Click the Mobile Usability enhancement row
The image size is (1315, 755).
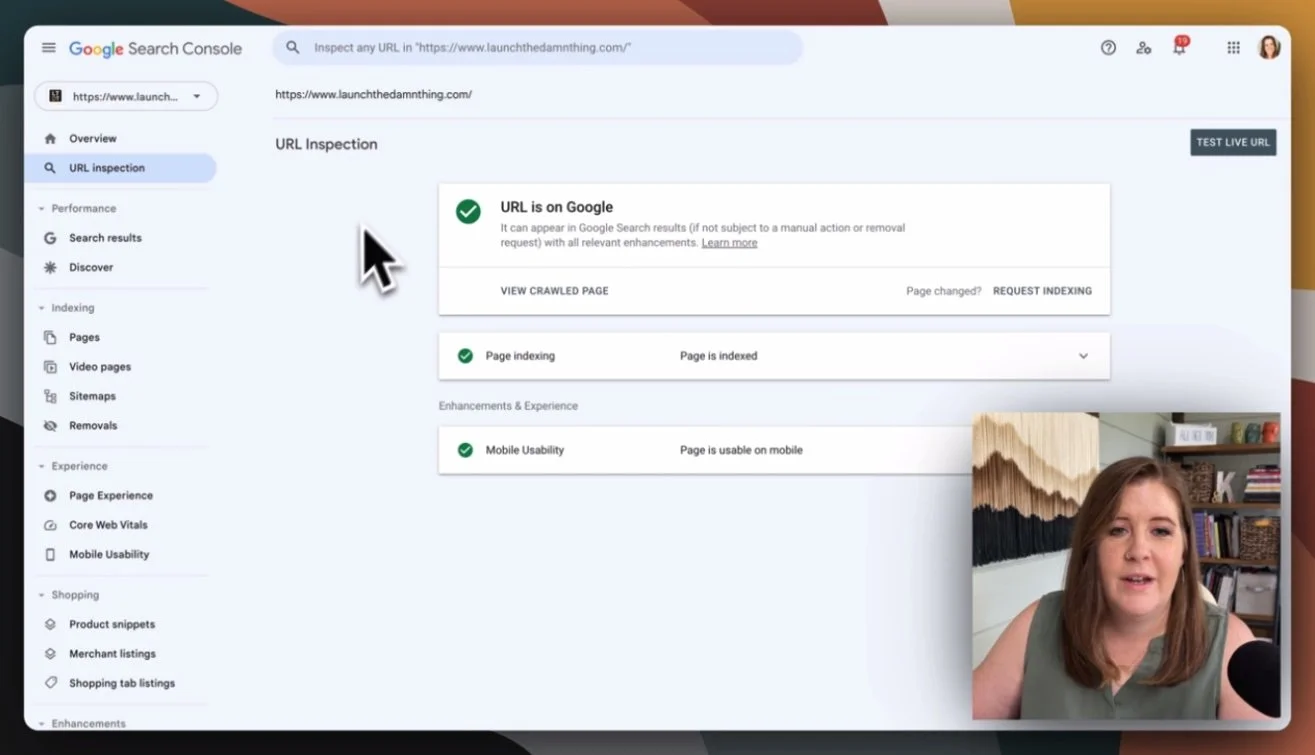point(774,450)
